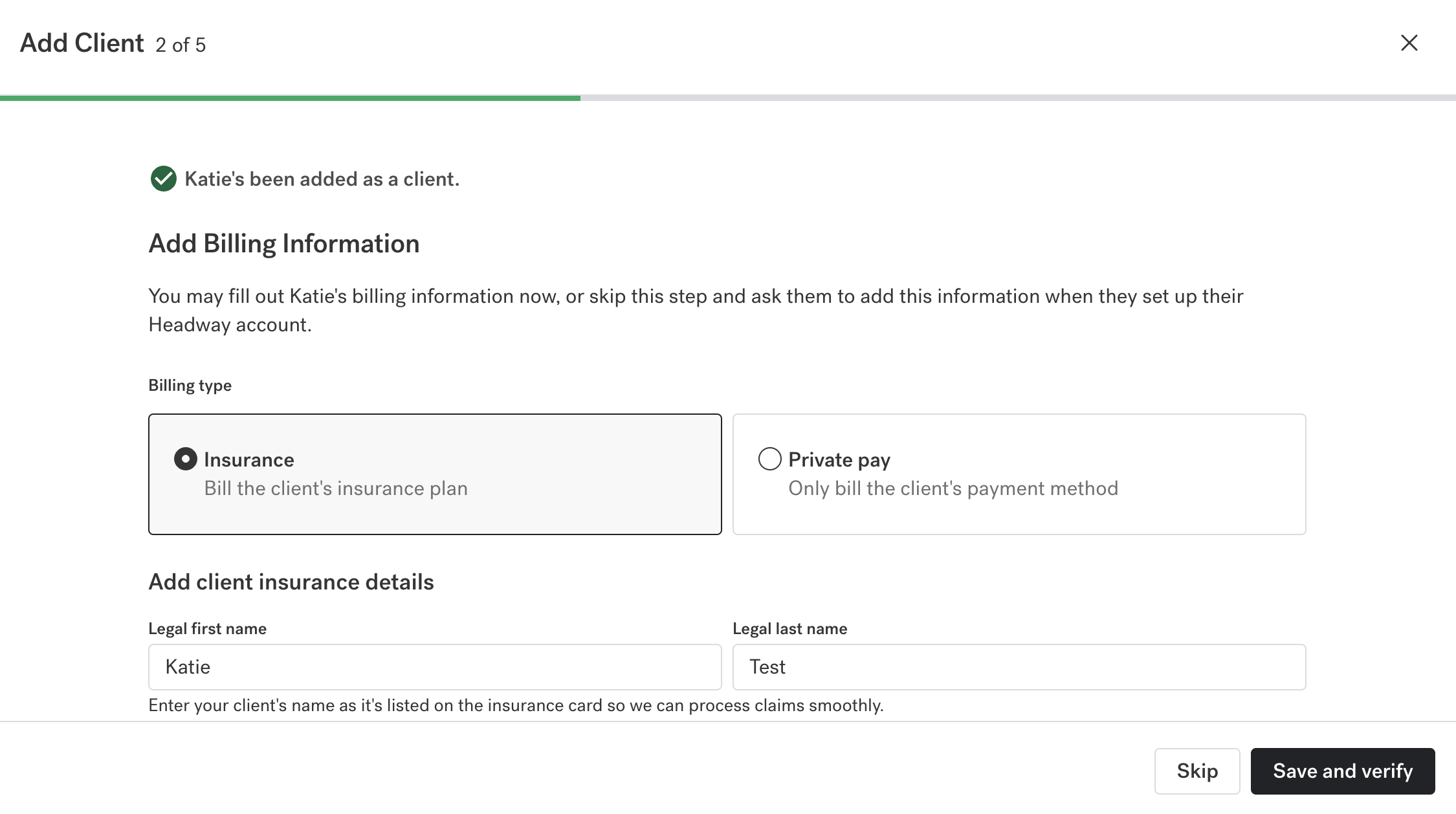Click the 'Add client insurance details' heading
This screenshot has width=1456, height=814.
pyautogui.click(x=291, y=582)
